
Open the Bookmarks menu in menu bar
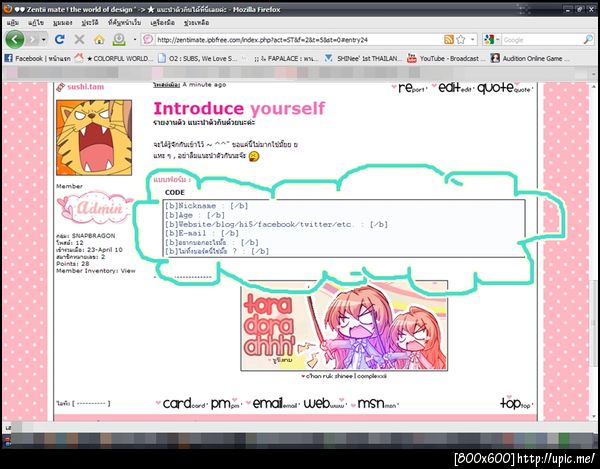point(124,23)
